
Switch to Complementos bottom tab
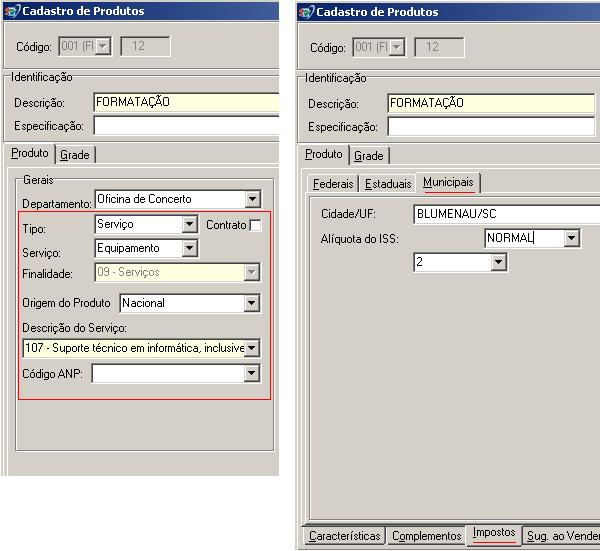tap(427, 536)
